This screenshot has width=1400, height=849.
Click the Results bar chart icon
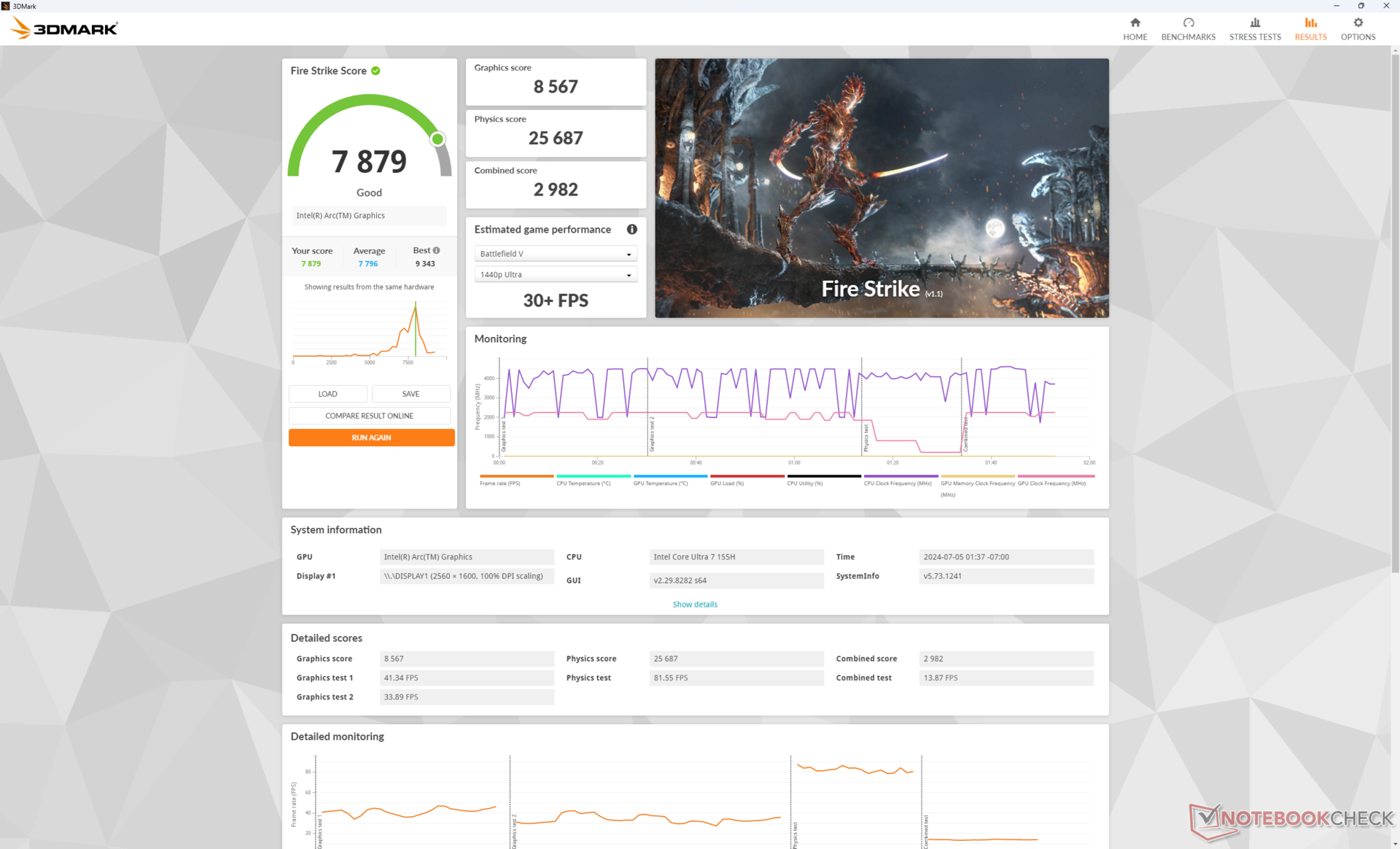[1310, 23]
